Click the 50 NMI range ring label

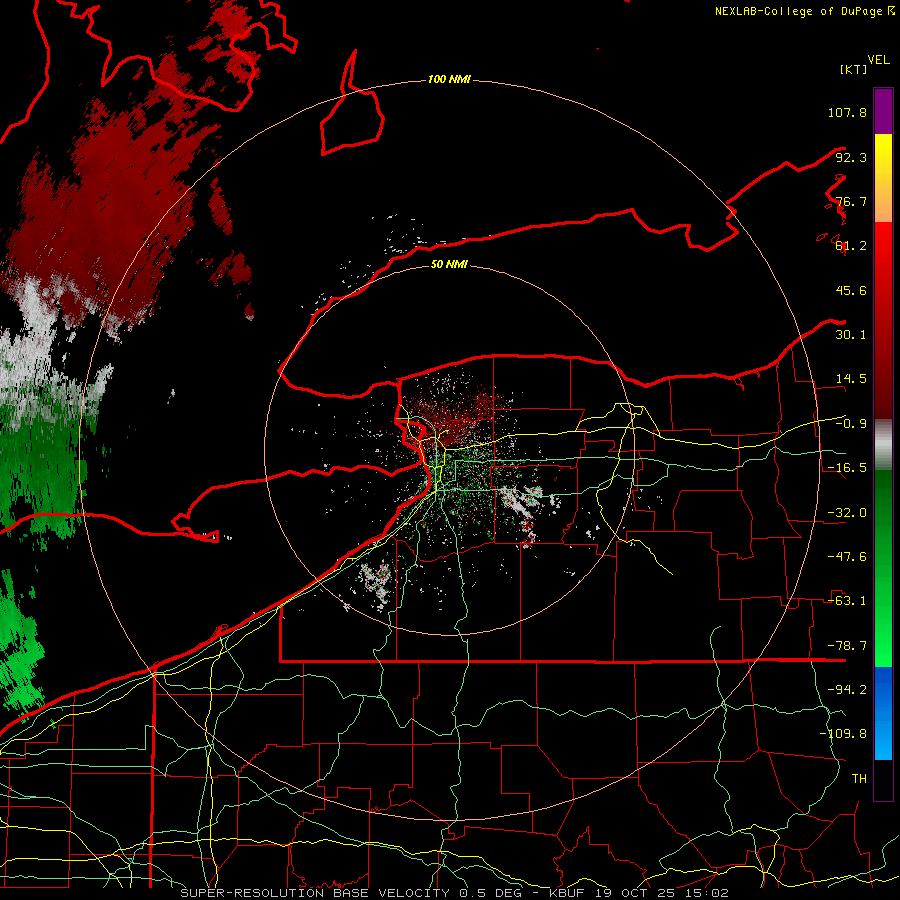click(449, 265)
